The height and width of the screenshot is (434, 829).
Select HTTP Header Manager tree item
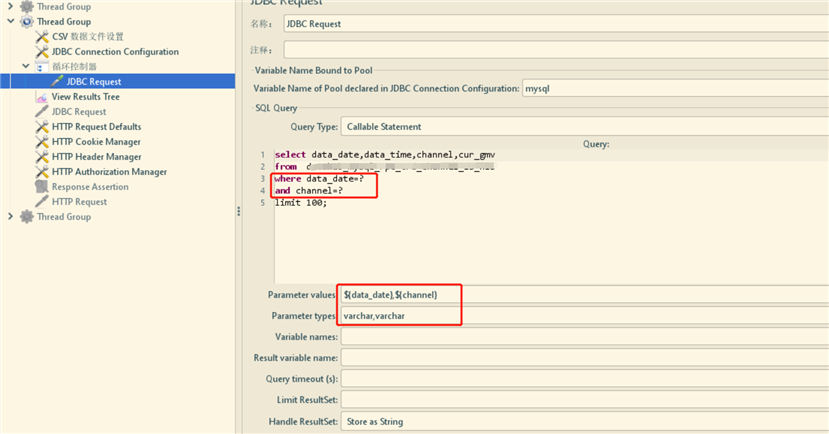point(97,156)
